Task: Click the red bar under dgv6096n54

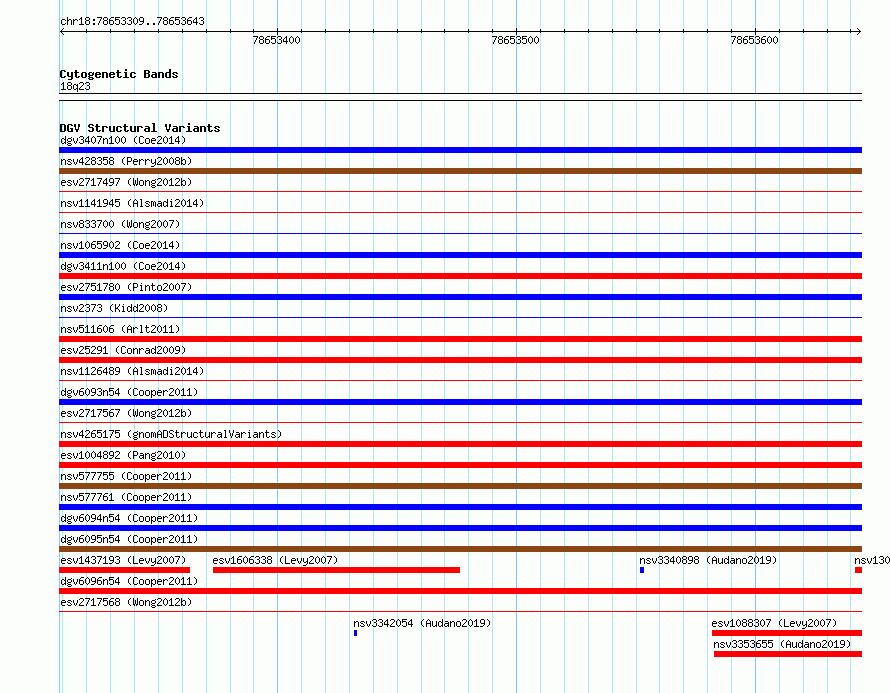Action: pos(460,591)
